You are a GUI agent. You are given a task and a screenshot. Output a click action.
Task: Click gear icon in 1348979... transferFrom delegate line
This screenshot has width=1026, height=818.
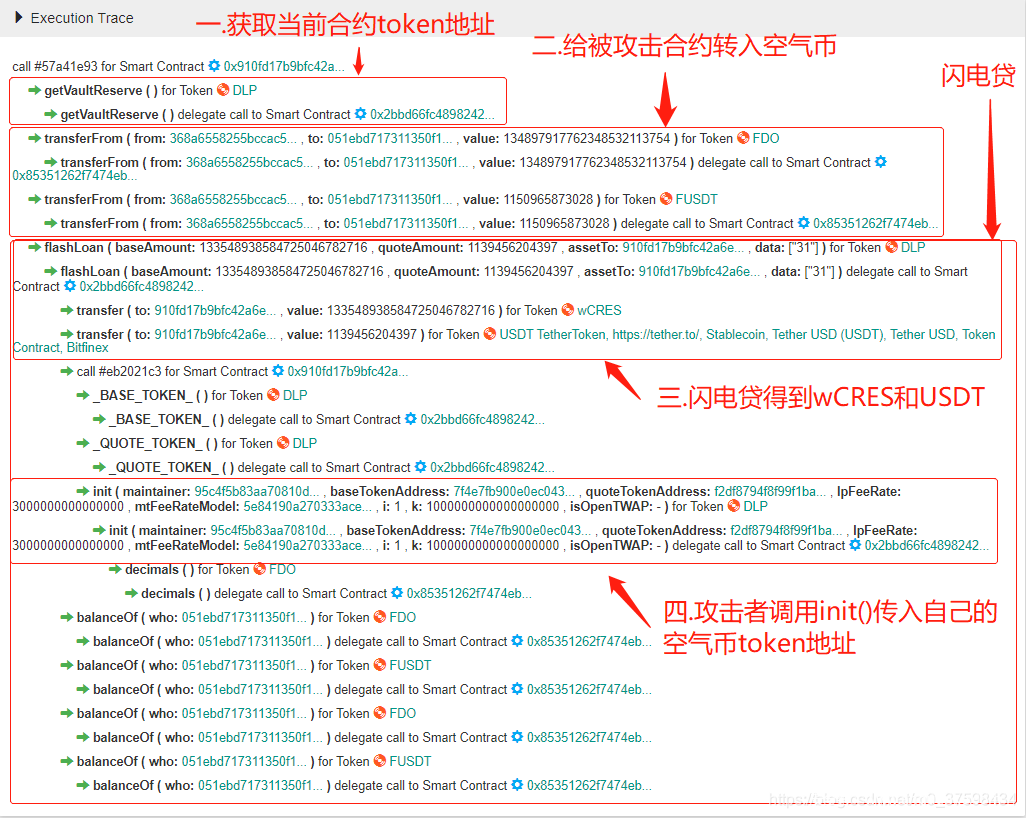point(881,162)
